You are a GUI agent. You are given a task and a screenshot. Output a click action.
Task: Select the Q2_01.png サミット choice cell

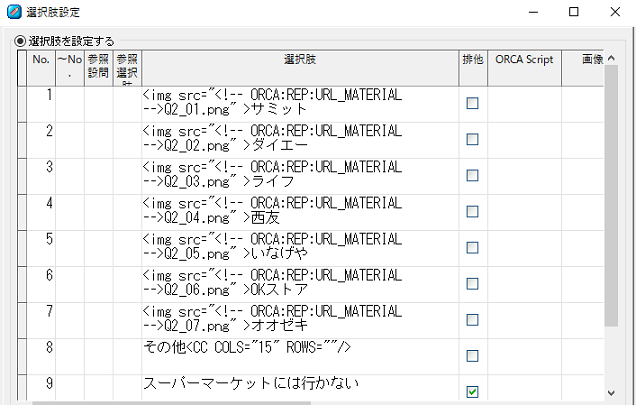tap(300, 104)
